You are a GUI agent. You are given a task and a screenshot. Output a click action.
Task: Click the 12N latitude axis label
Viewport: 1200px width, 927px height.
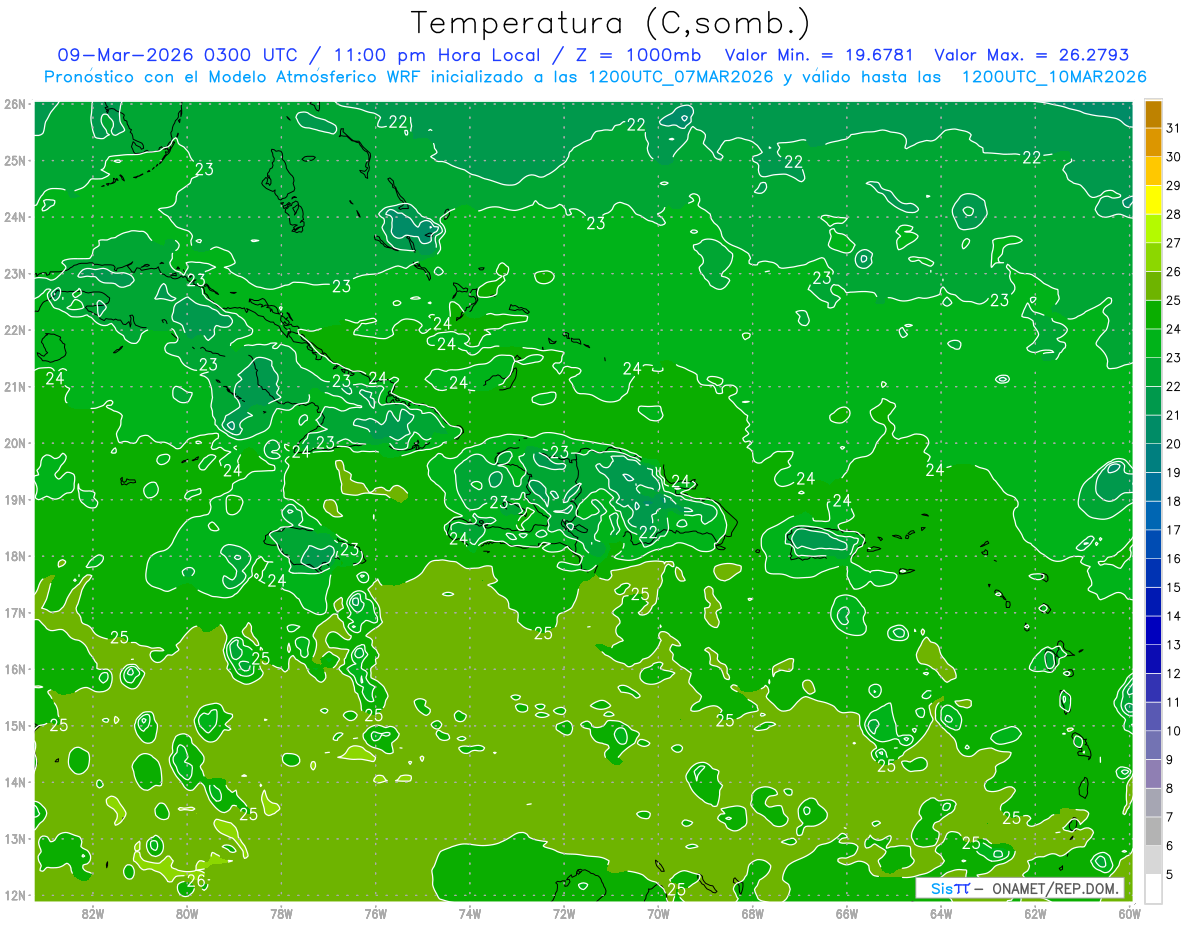[x=14, y=895]
